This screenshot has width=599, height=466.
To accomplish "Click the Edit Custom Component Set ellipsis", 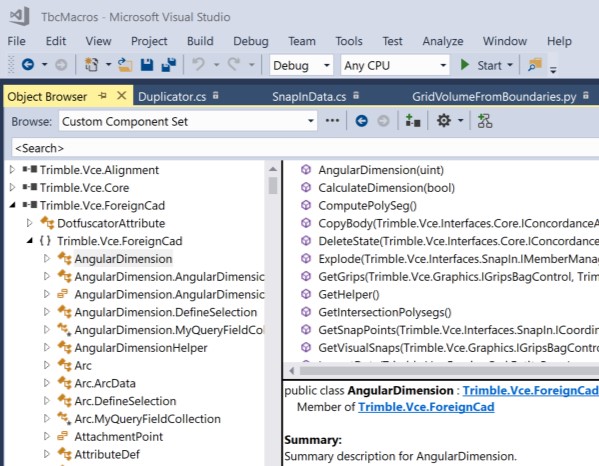I will tap(332, 121).
